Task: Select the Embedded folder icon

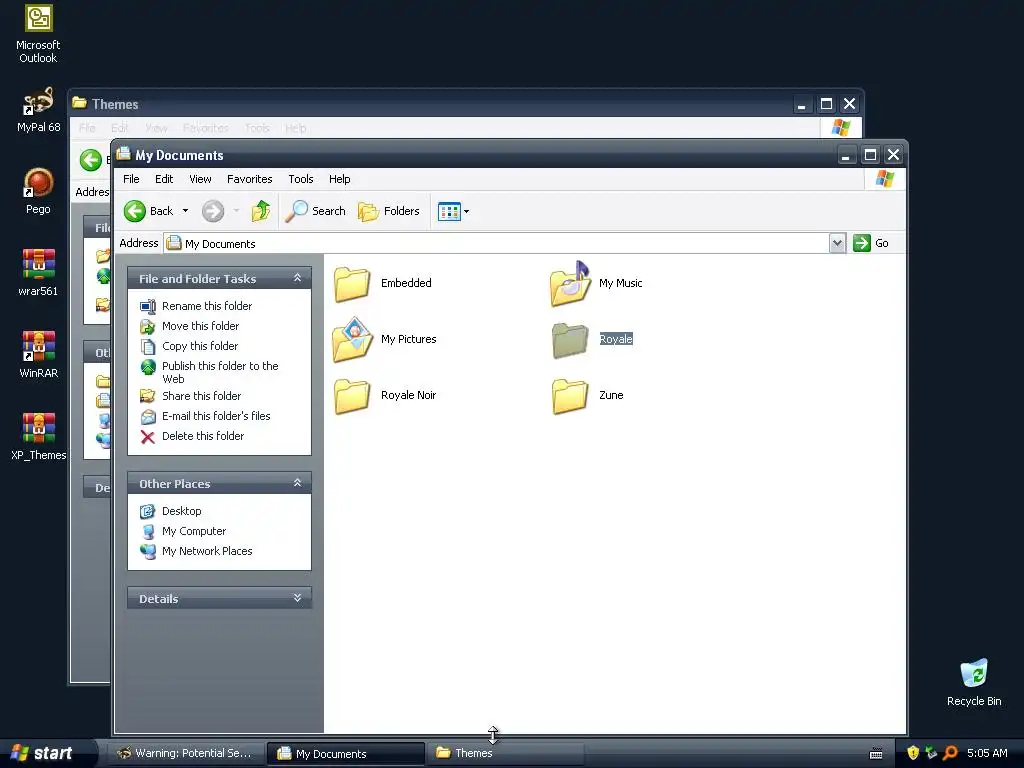Action: pyautogui.click(x=352, y=284)
